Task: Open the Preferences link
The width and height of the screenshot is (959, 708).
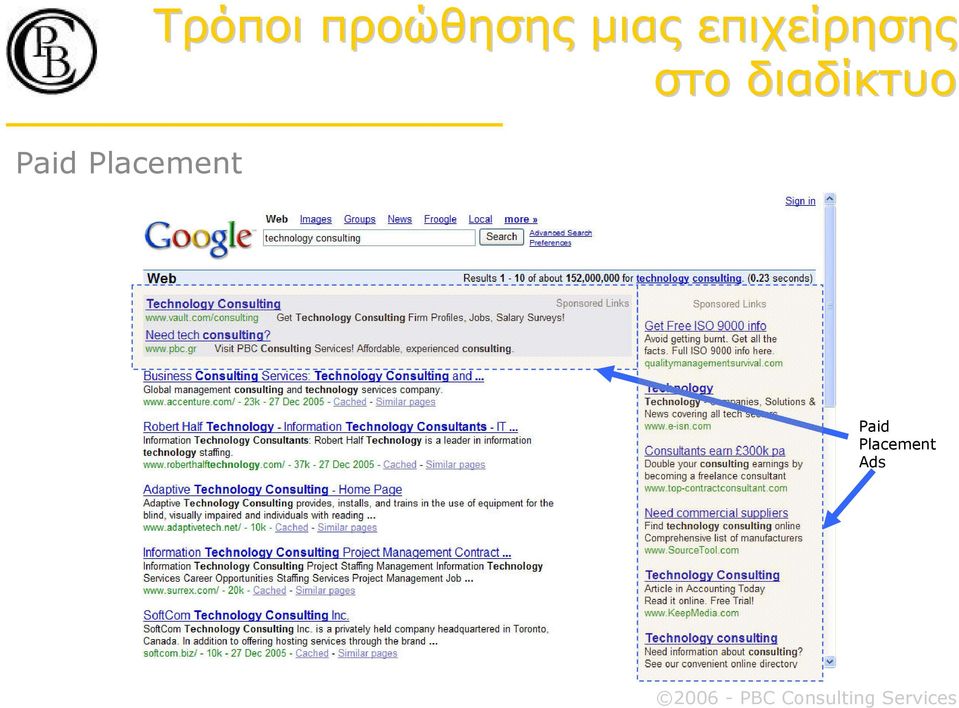Action: coord(550,243)
